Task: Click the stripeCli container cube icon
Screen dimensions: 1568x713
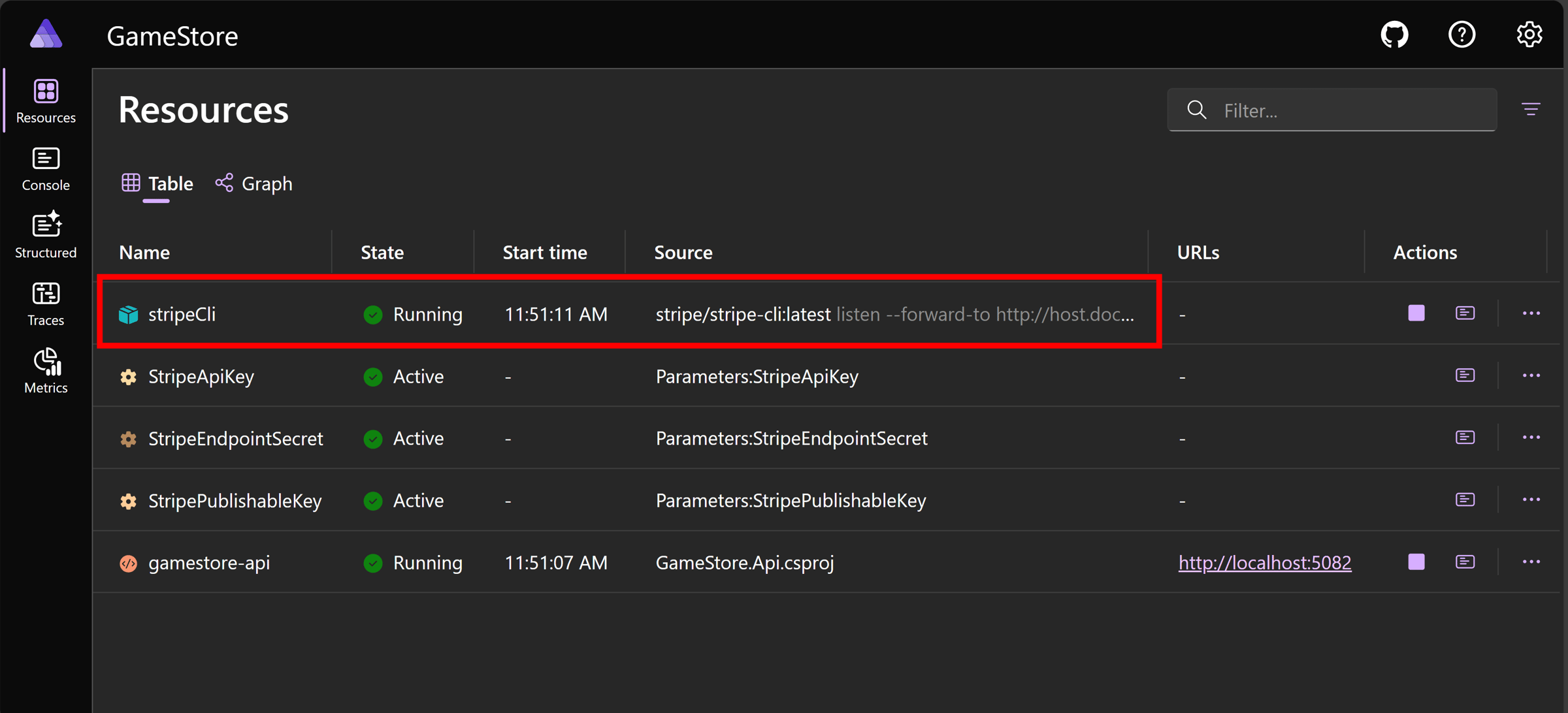Action: point(128,314)
